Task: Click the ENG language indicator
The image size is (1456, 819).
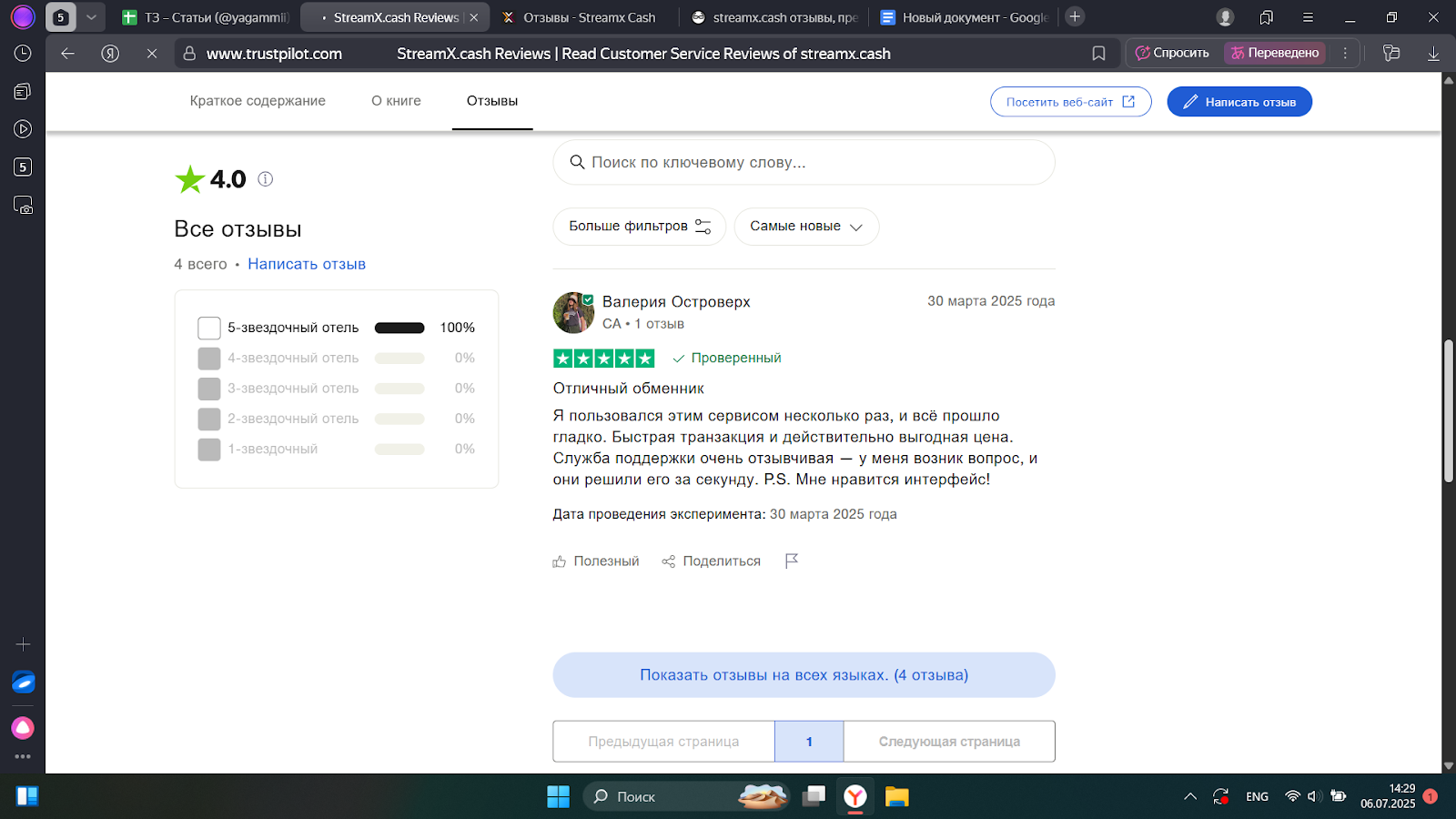Action: click(1258, 796)
